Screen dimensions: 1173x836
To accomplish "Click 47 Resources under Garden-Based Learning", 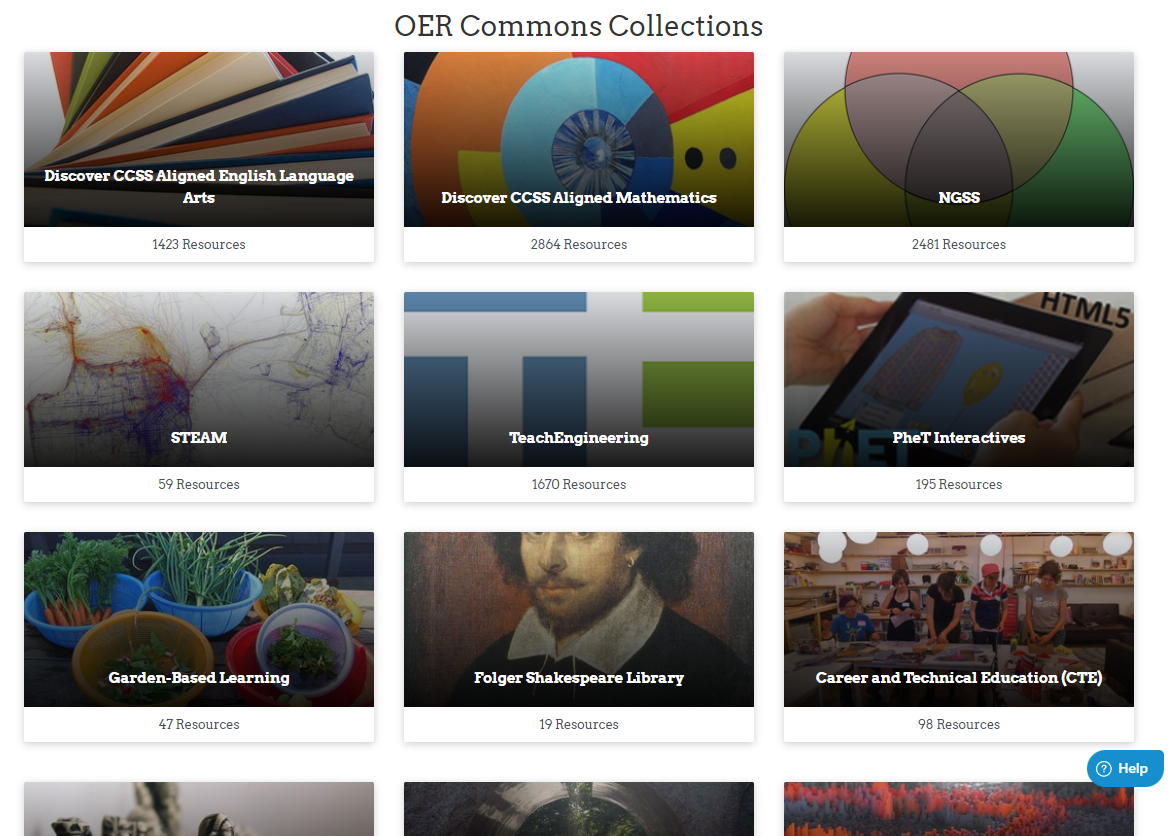I will click(x=199, y=725).
